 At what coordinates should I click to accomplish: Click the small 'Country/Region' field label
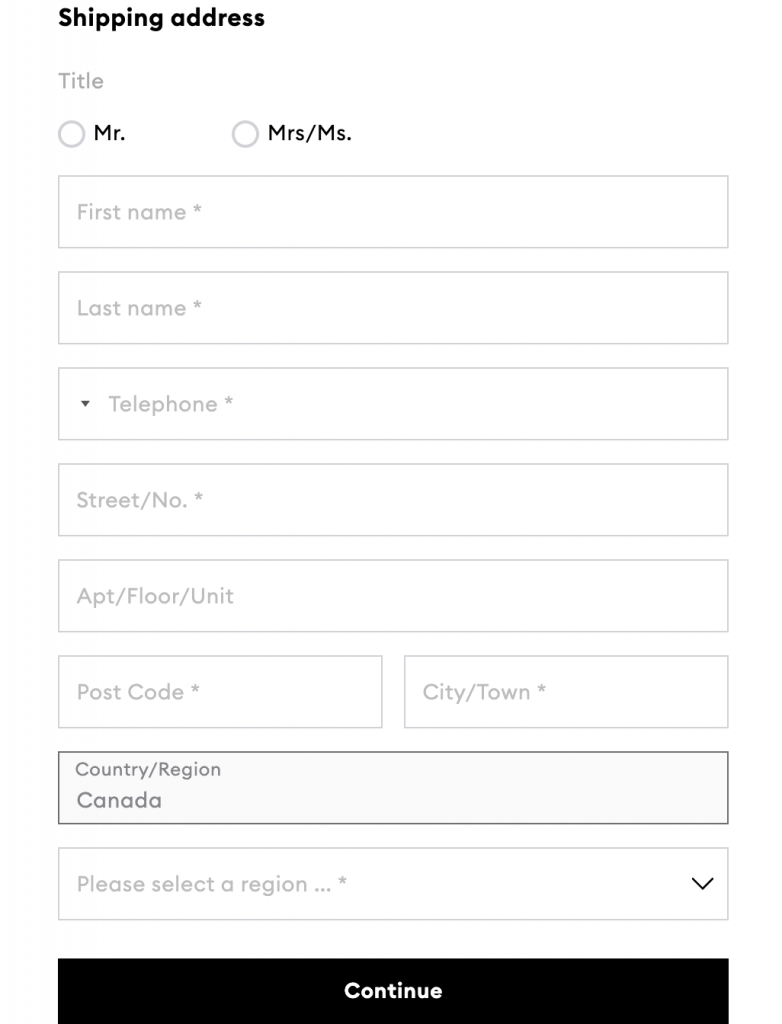(148, 770)
